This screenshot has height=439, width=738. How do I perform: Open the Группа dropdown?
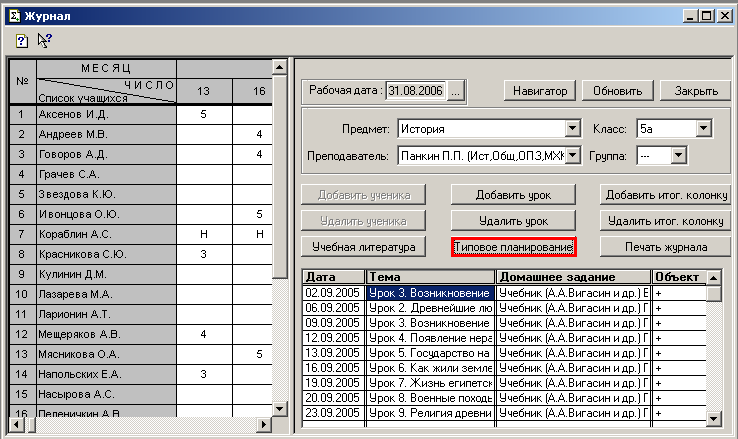click(678, 156)
